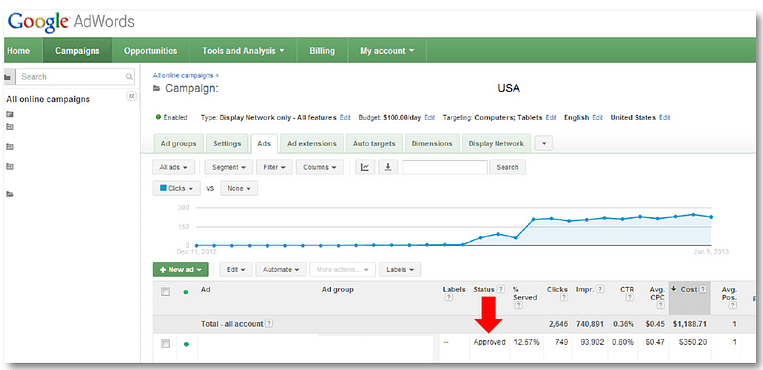The width and height of the screenshot is (763, 370).
Task: Click the download report icon
Action: 388,167
